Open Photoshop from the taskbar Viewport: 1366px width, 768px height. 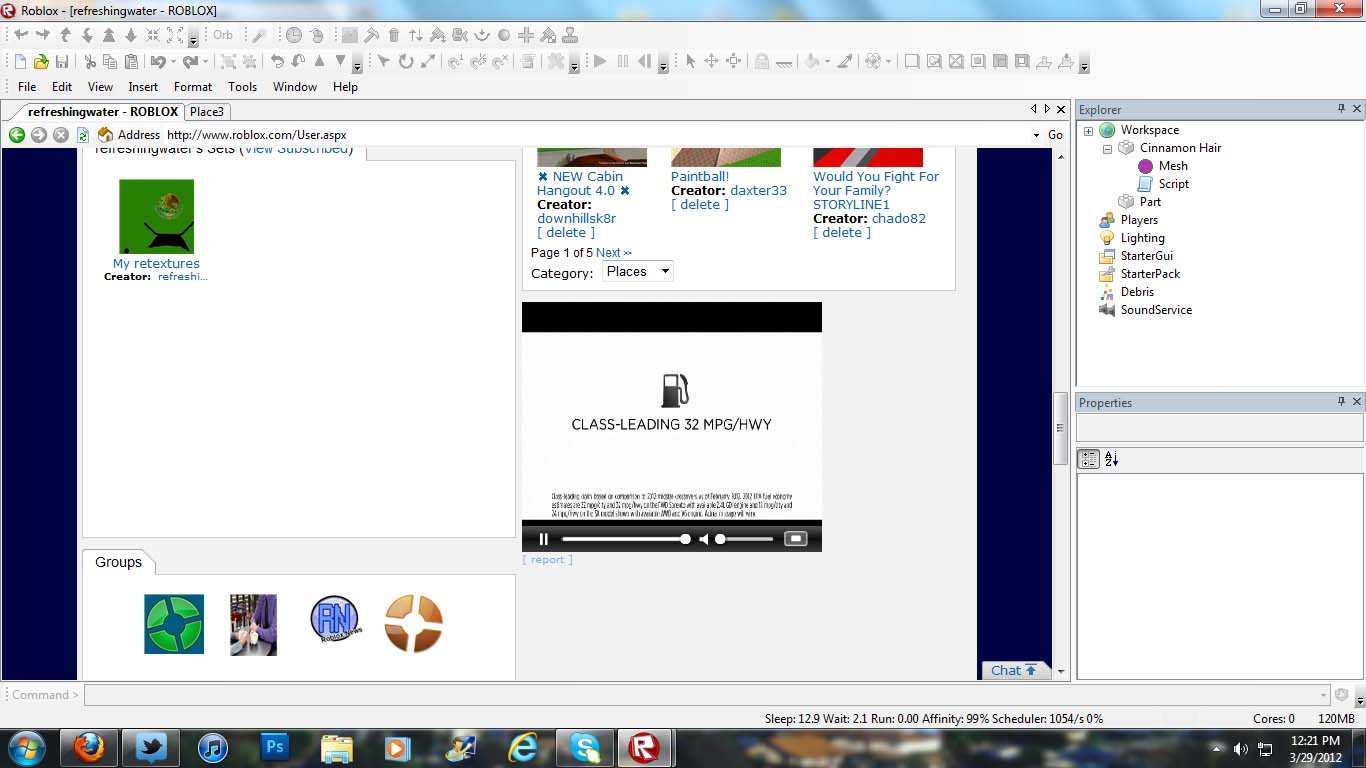pyautogui.click(x=275, y=747)
